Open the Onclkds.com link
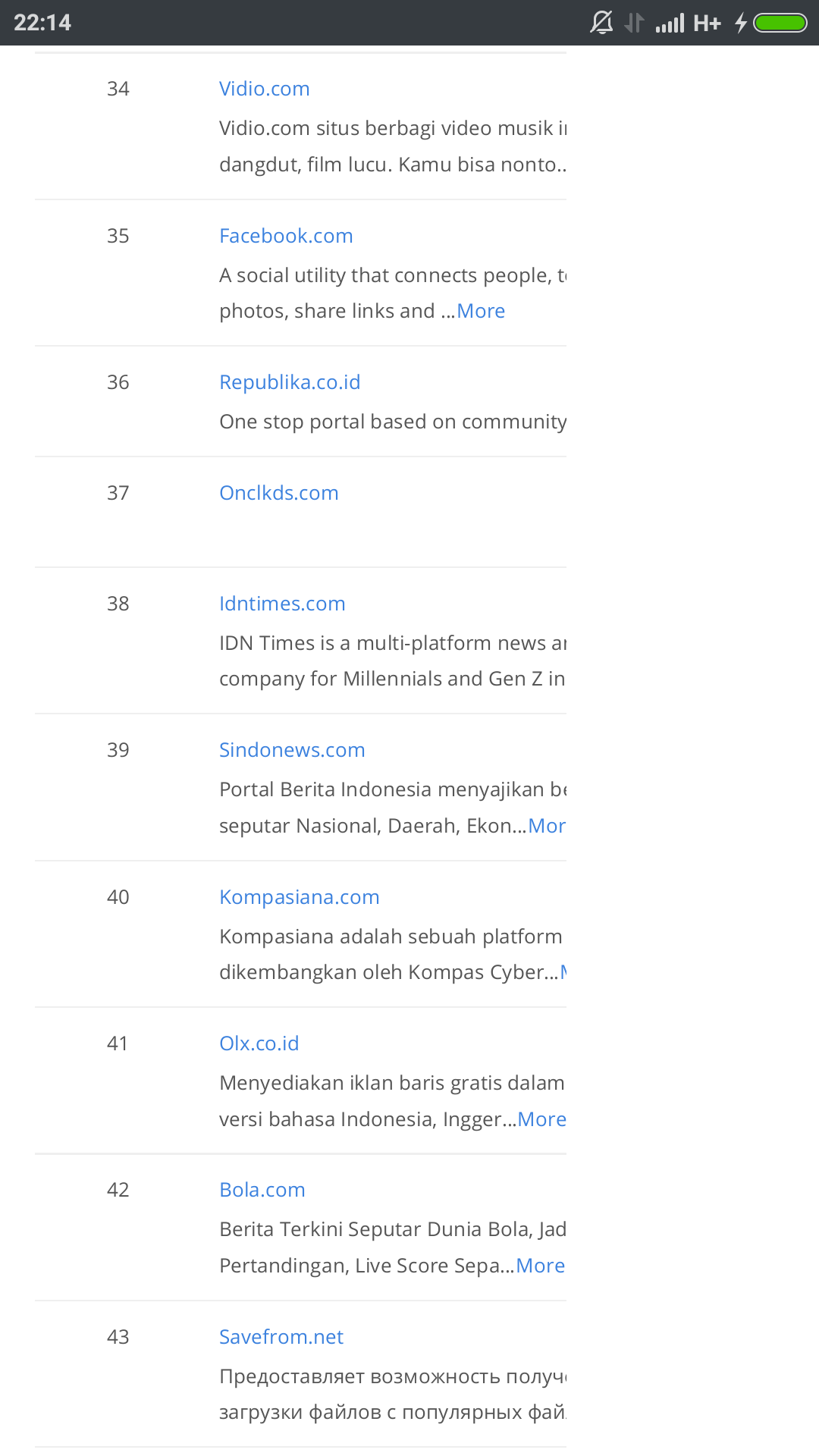The image size is (819, 1456). (279, 493)
